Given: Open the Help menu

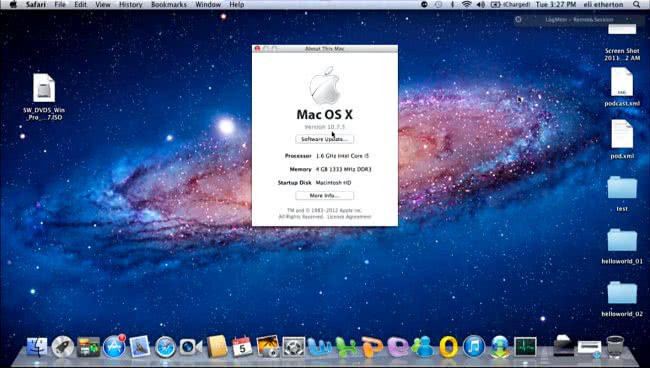Looking at the screenshot, I should pyautogui.click(x=237, y=5).
